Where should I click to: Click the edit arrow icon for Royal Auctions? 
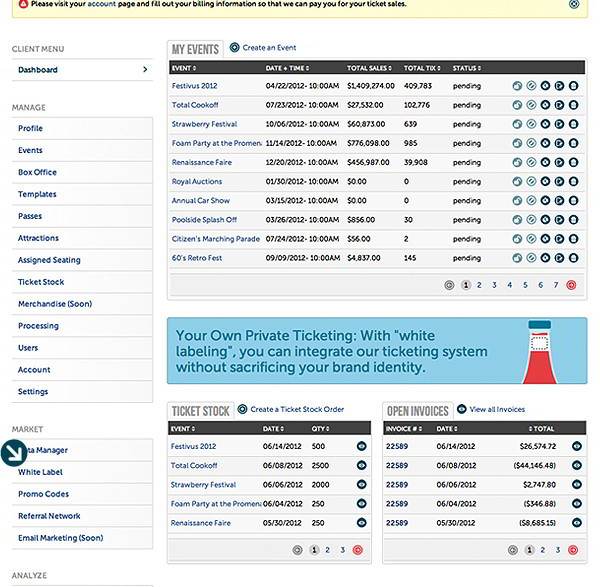point(559,181)
